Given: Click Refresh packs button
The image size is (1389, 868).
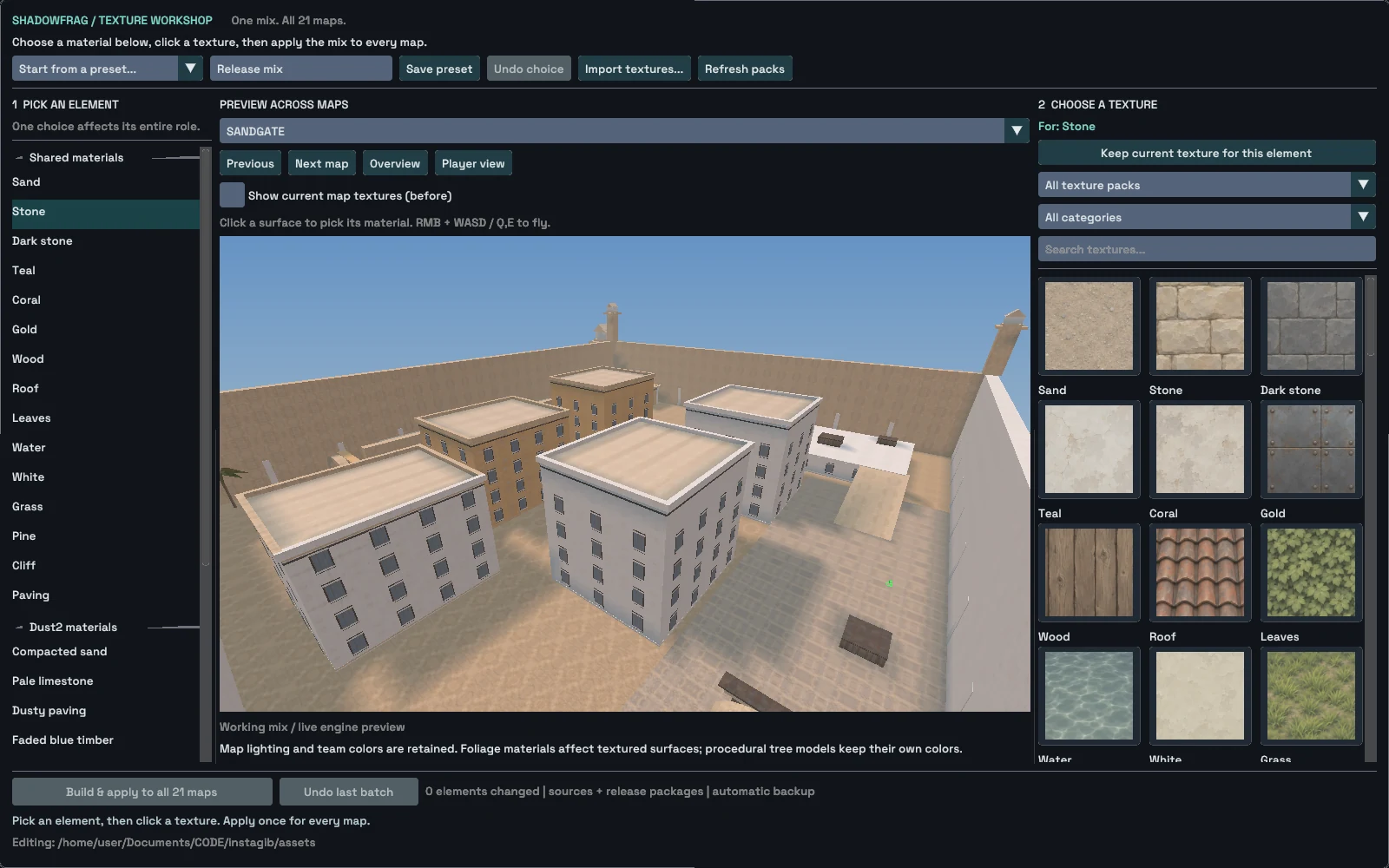Looking at the screenshot, I should coord(745,69).
